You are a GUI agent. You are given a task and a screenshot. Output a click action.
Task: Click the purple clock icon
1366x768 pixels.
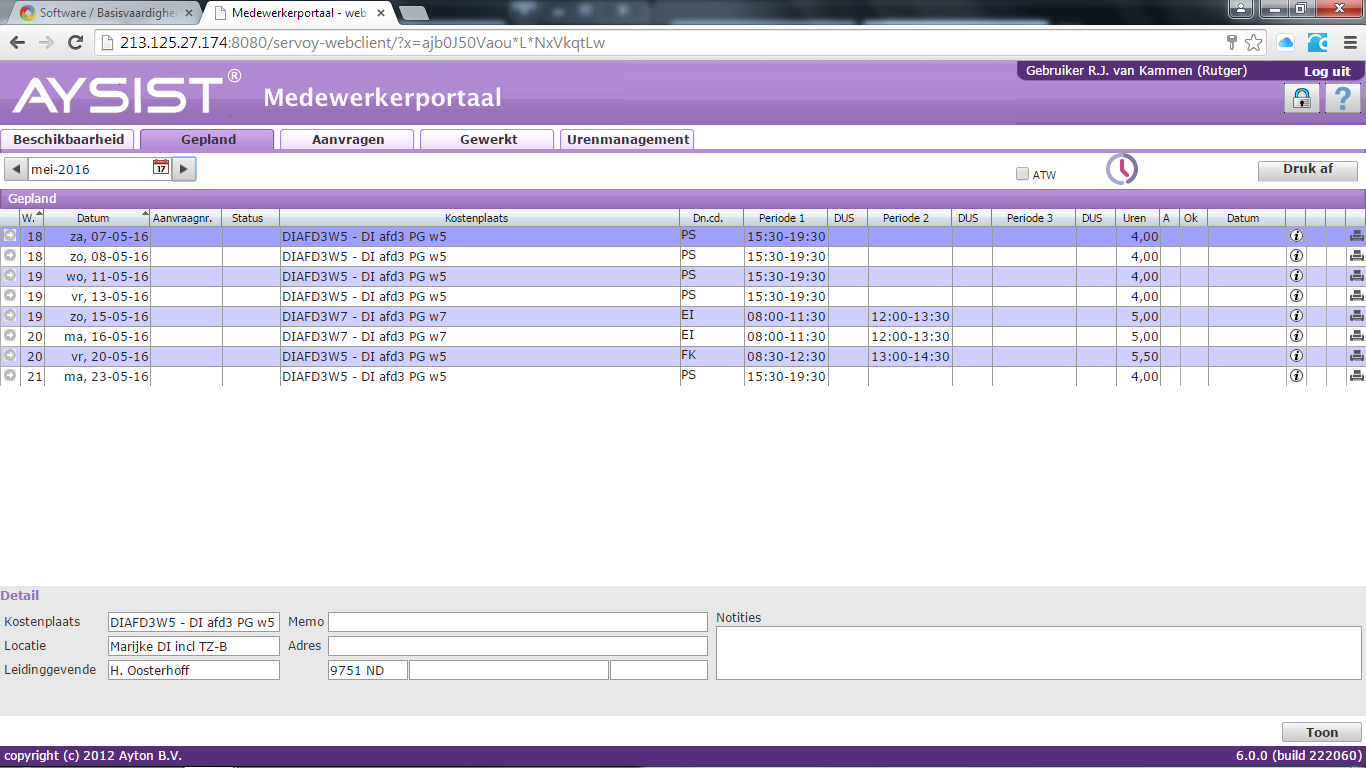click(1121, 169)
